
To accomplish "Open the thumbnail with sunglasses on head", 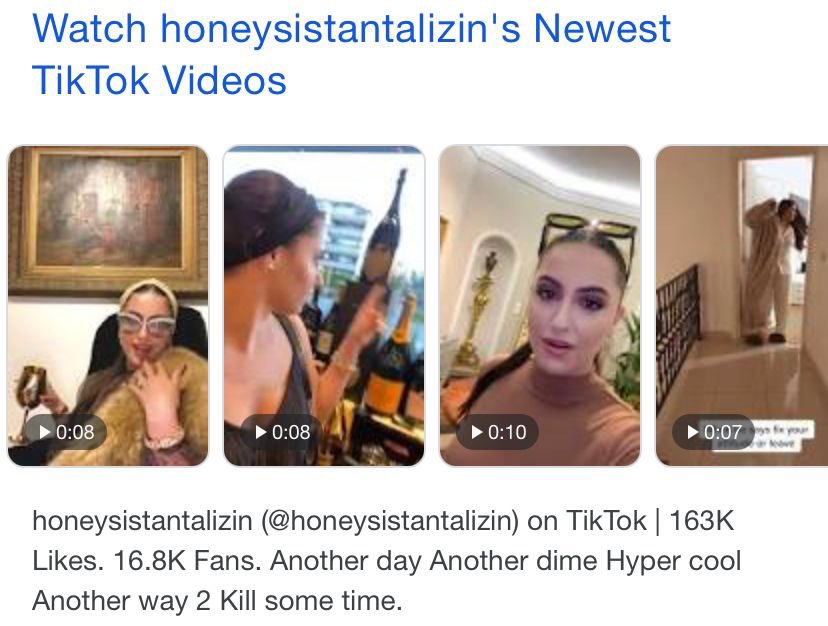I will click(540, 306).
